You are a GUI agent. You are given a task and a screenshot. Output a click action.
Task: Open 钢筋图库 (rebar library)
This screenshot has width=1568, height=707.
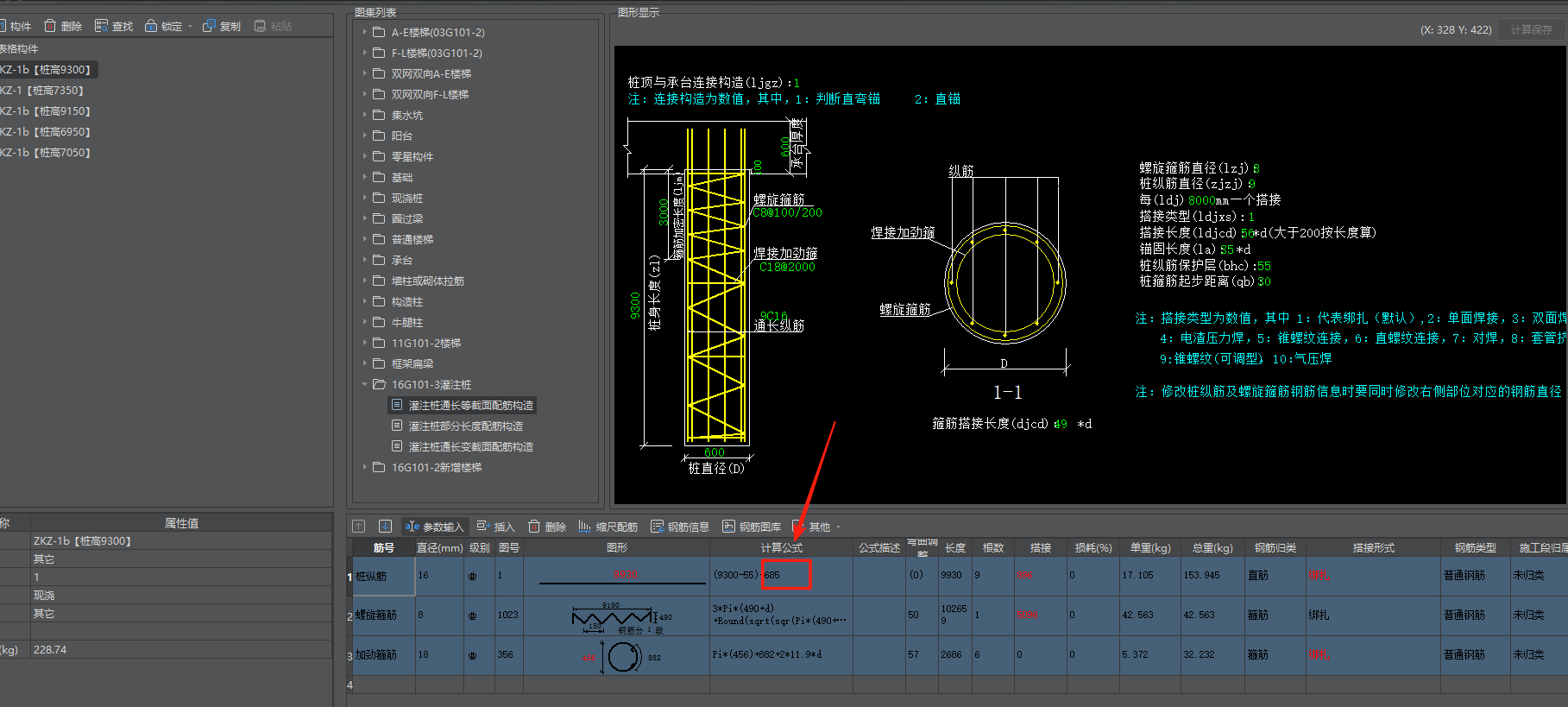752,527
